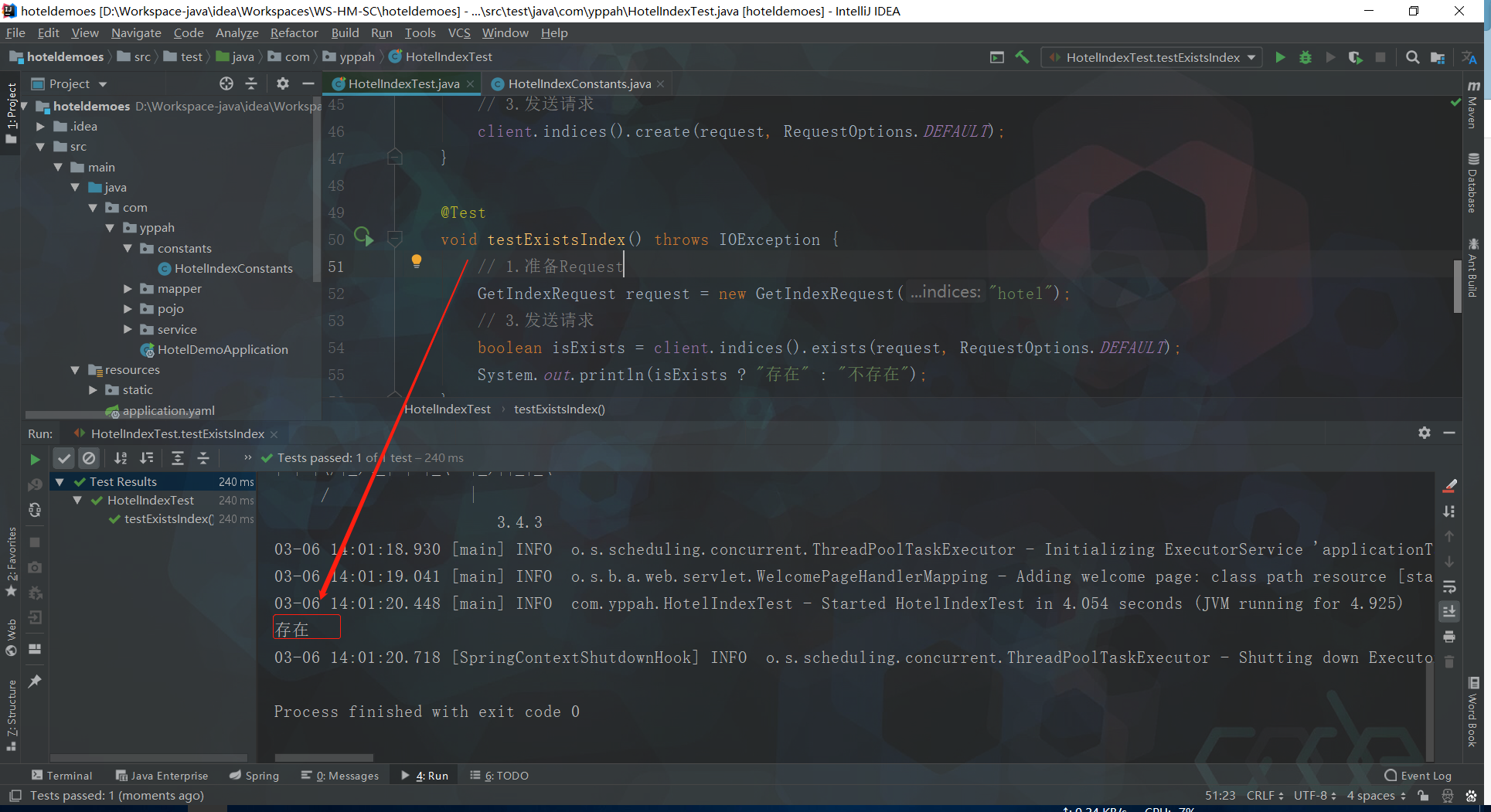The height and width of the screenshot is (812, 1491).
Task: Toggle soft-wrap in the console
Action: 1449,586
